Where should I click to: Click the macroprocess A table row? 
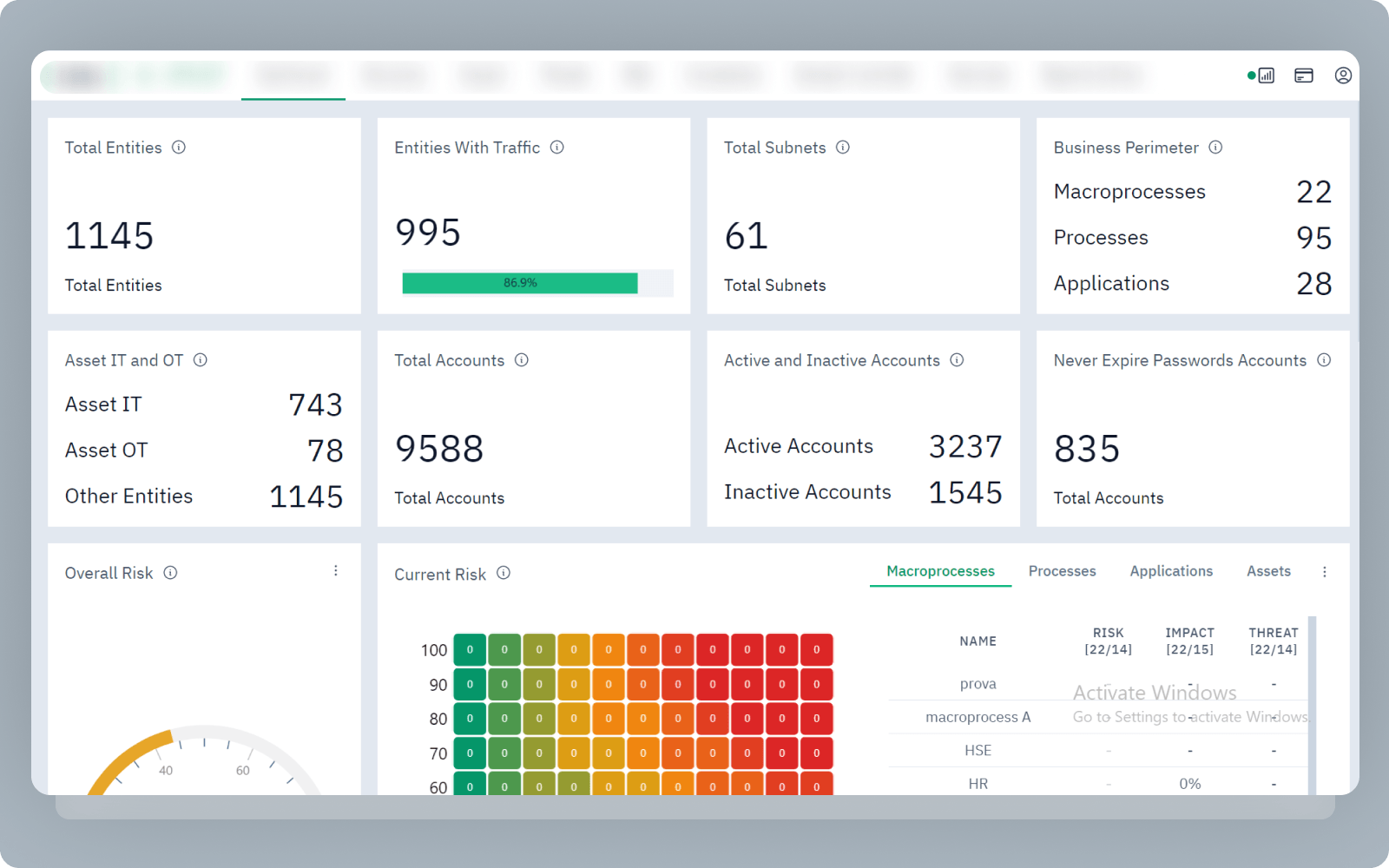pyautogui.click(x=1098, y=717)
